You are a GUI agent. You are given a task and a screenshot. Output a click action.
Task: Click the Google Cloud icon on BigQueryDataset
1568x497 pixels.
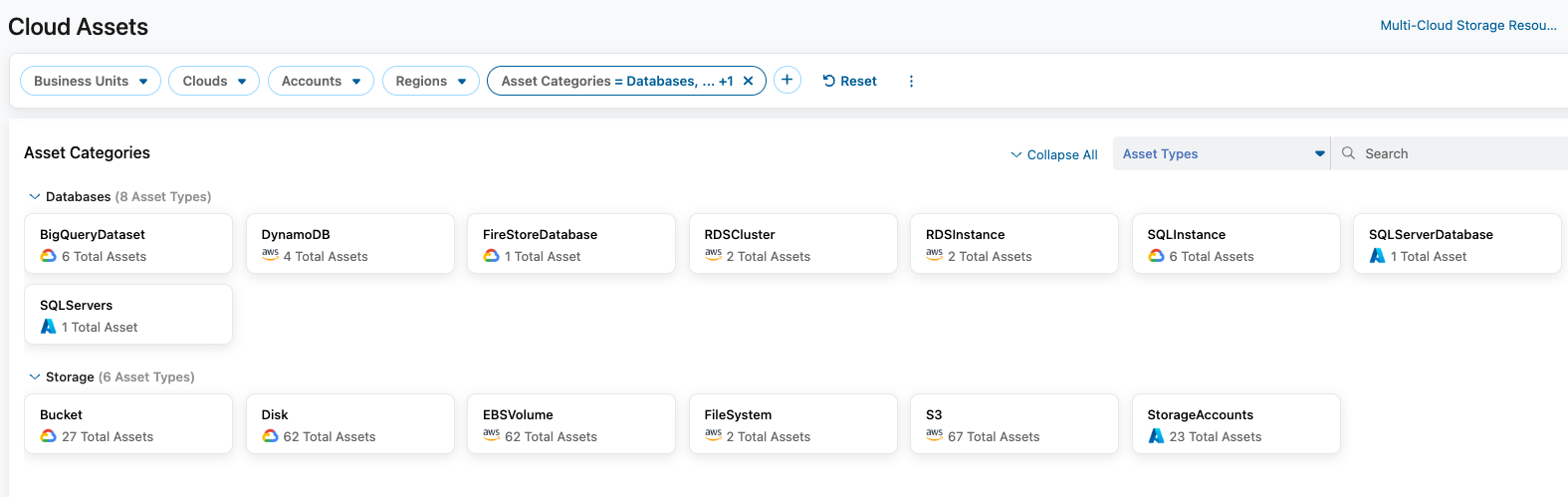click(48, 256)
